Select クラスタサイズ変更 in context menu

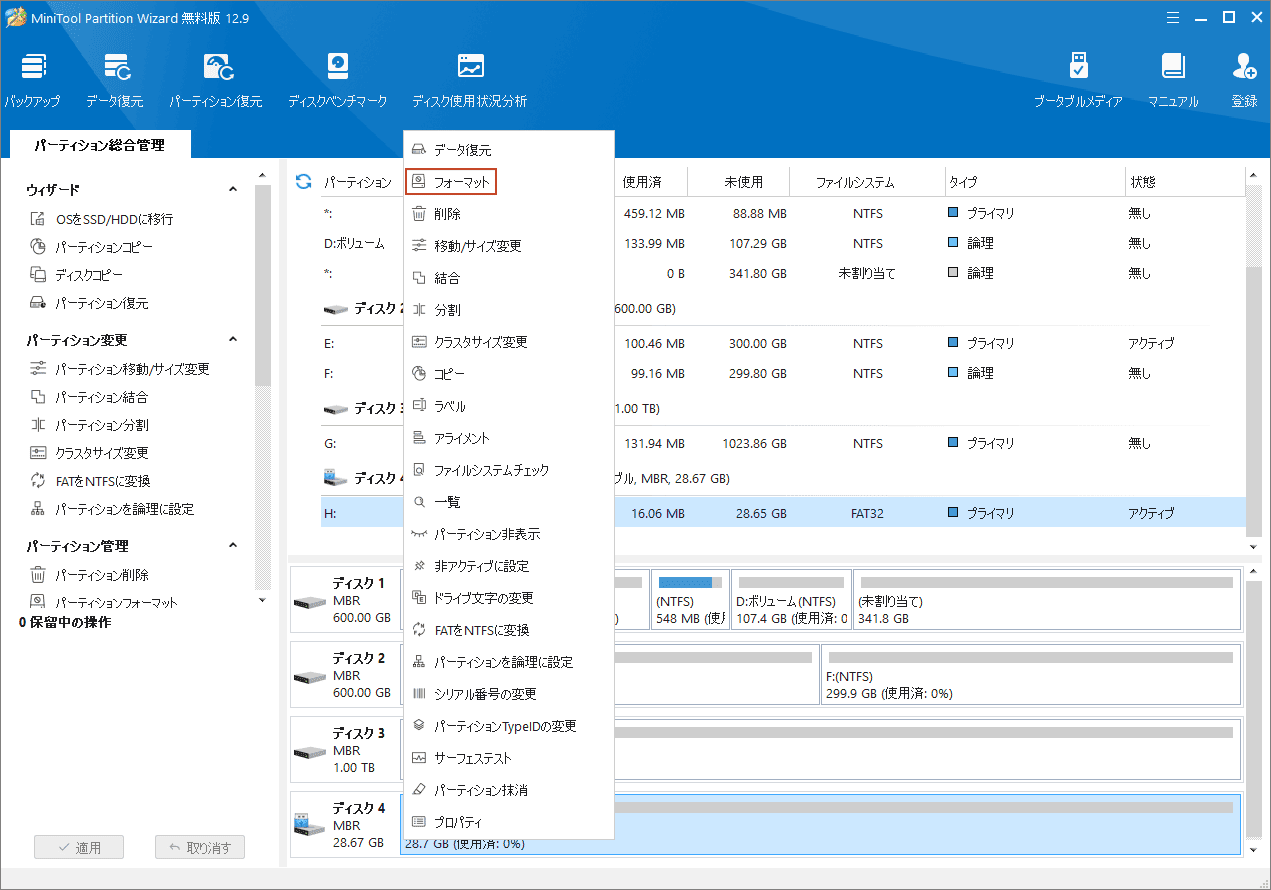tap(509, 342)
